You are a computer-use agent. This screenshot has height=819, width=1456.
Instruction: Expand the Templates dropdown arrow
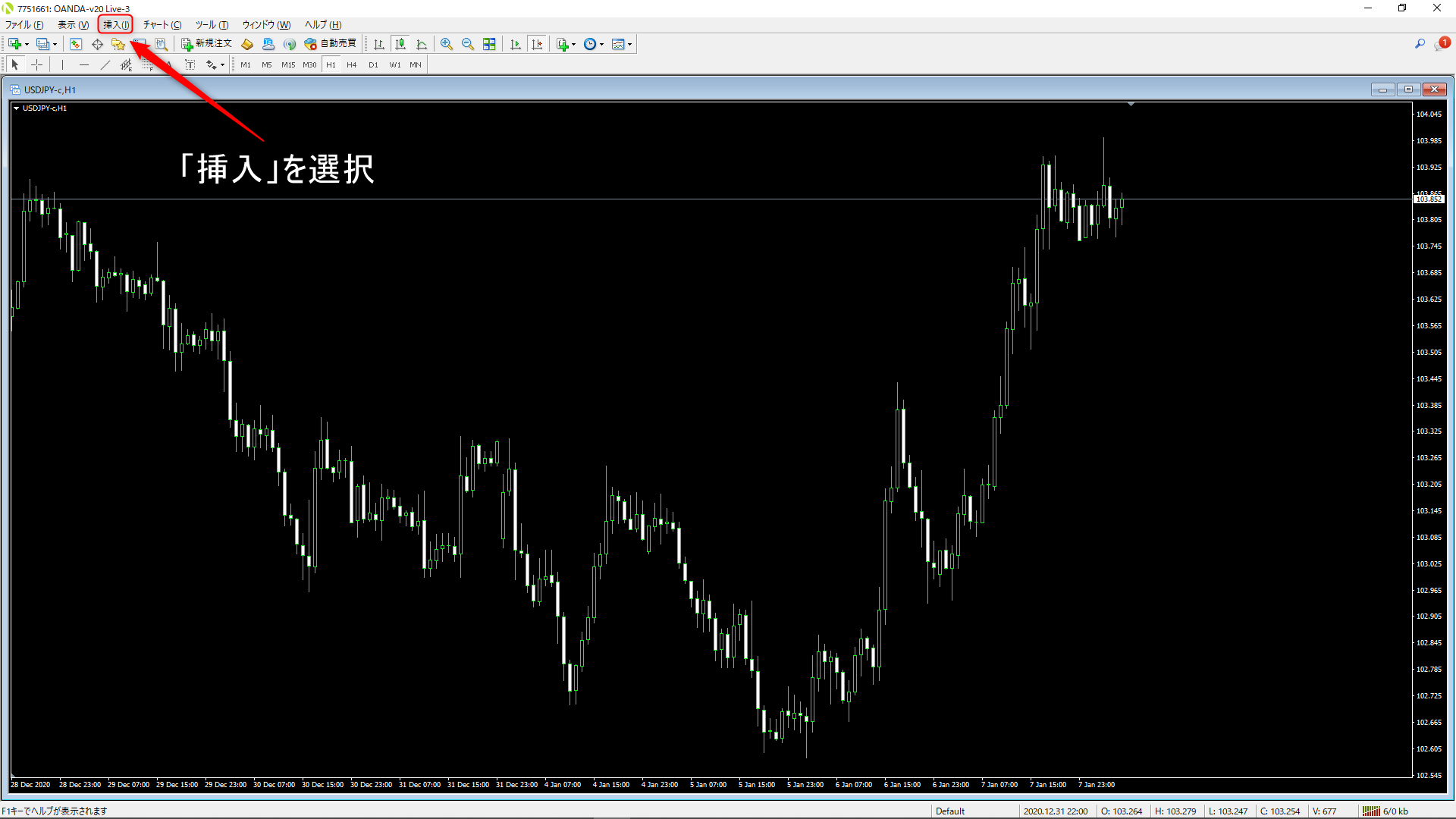630,44
